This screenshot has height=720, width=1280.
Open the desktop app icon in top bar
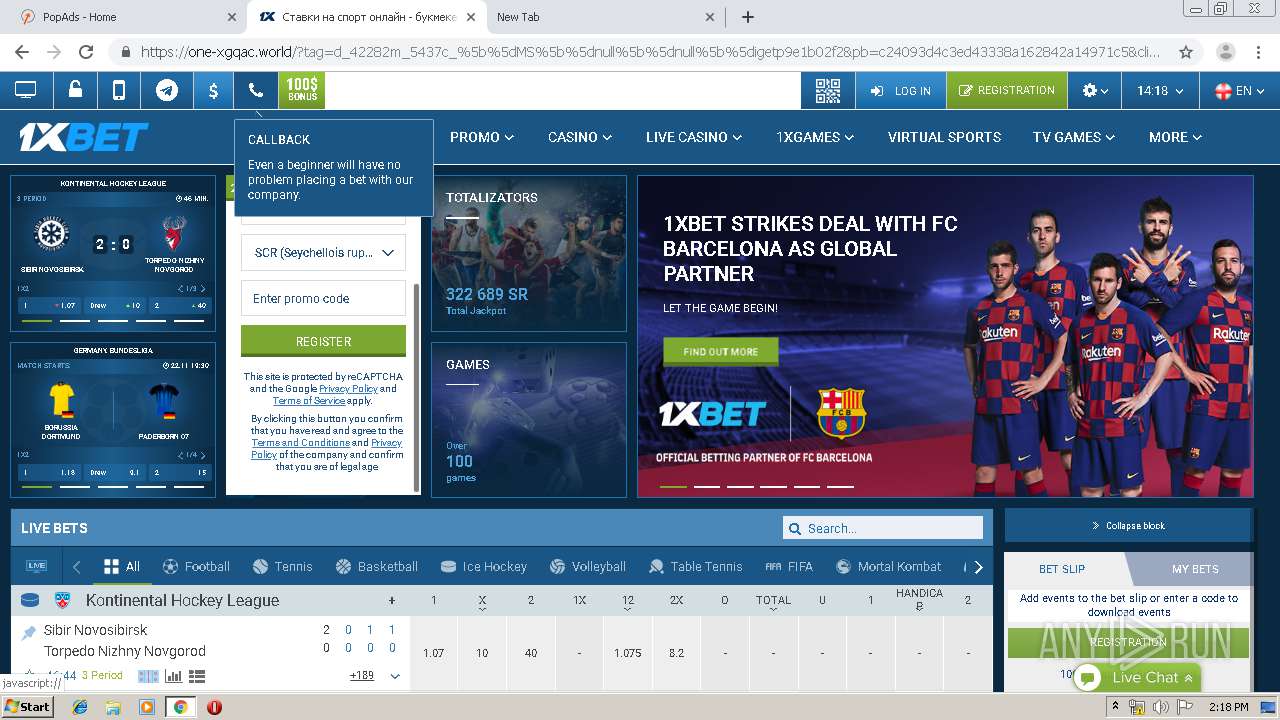point(25,91)
